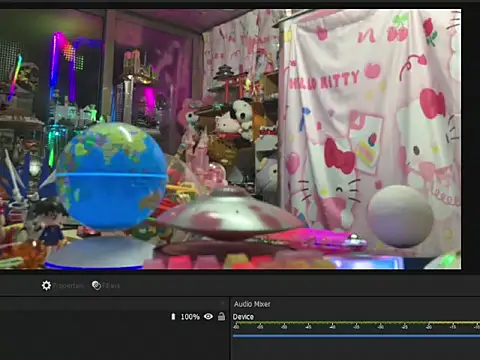Click the Filters icon in source toolbar

[x=96, y=285]
